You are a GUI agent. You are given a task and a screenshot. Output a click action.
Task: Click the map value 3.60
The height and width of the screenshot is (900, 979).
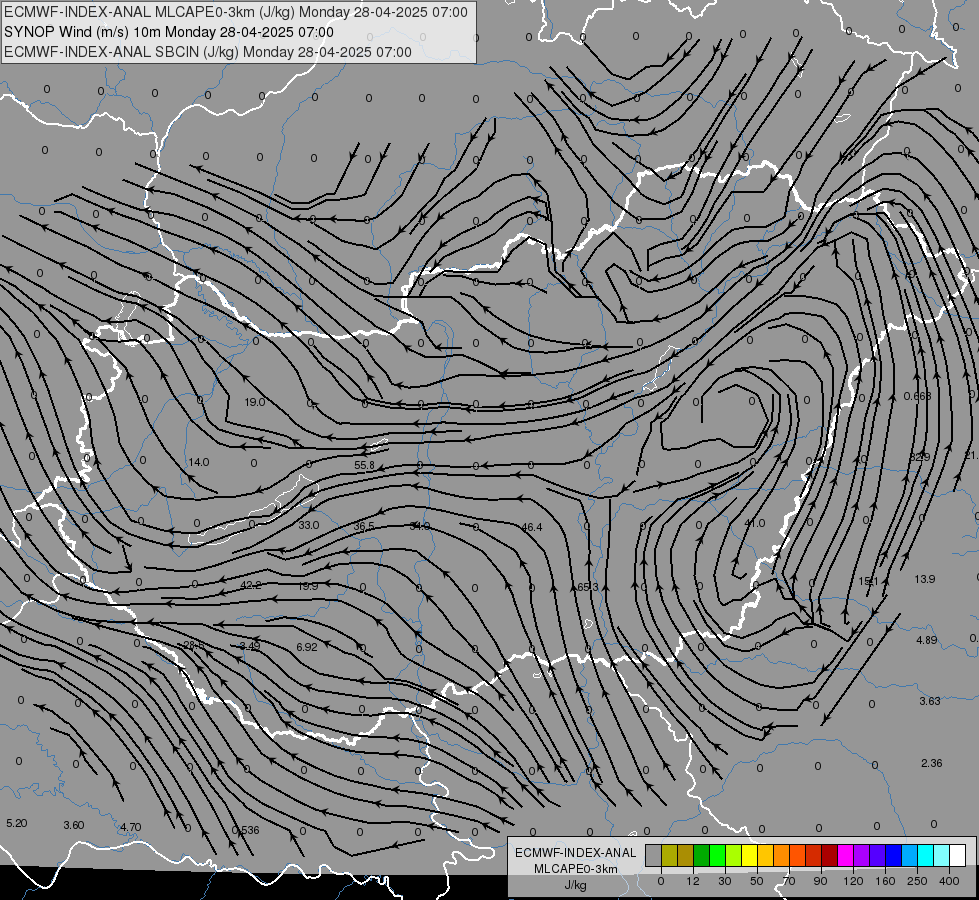pos(74,825)
